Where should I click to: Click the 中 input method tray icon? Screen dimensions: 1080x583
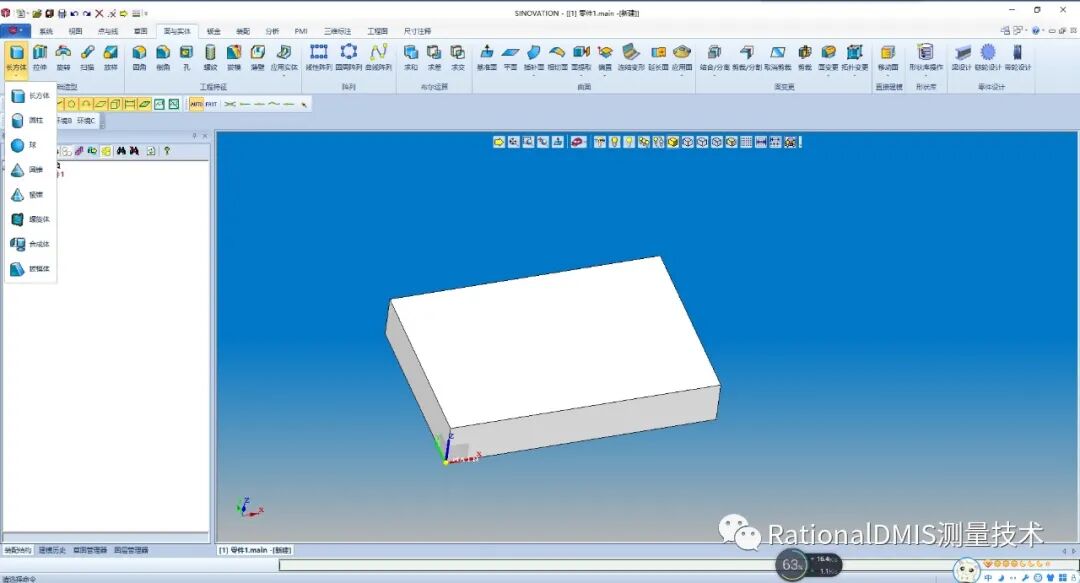point(988,577)
